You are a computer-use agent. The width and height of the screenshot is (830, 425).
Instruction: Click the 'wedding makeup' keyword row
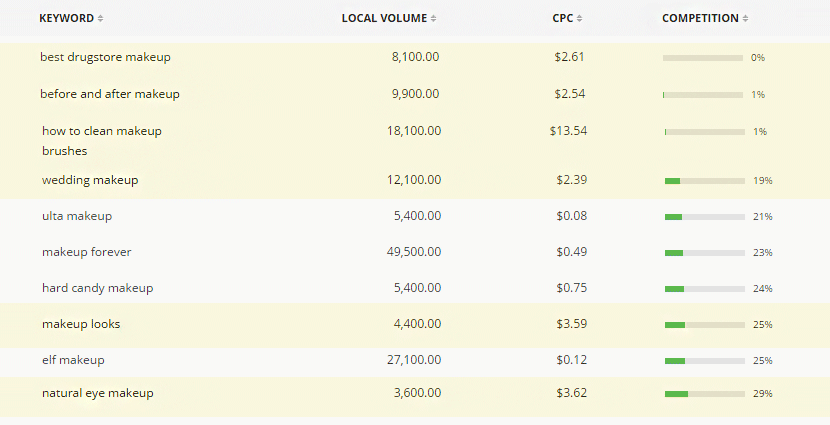pyautogui.click(x=415, y=180)
